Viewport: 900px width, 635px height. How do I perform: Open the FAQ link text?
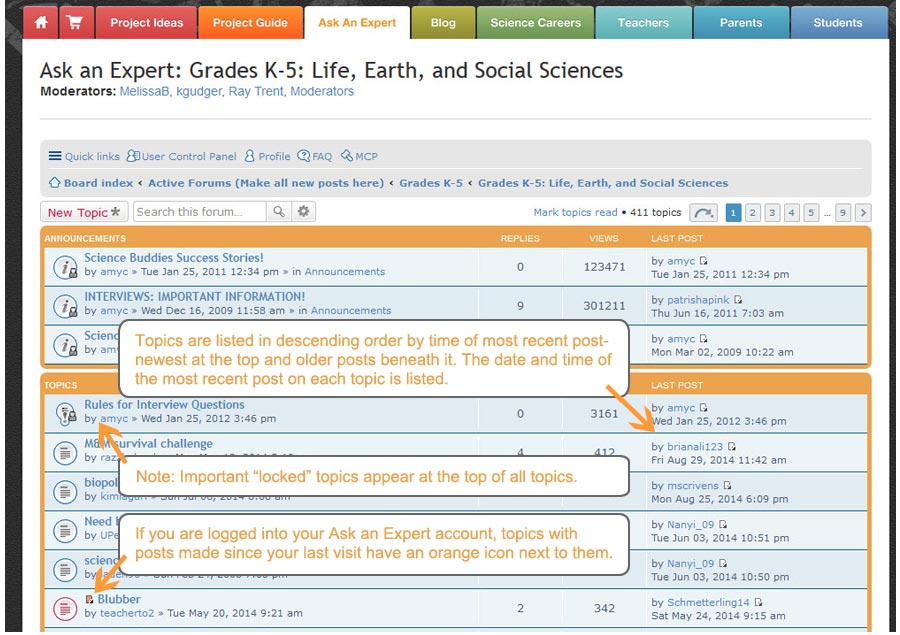(x=322, y=156)
